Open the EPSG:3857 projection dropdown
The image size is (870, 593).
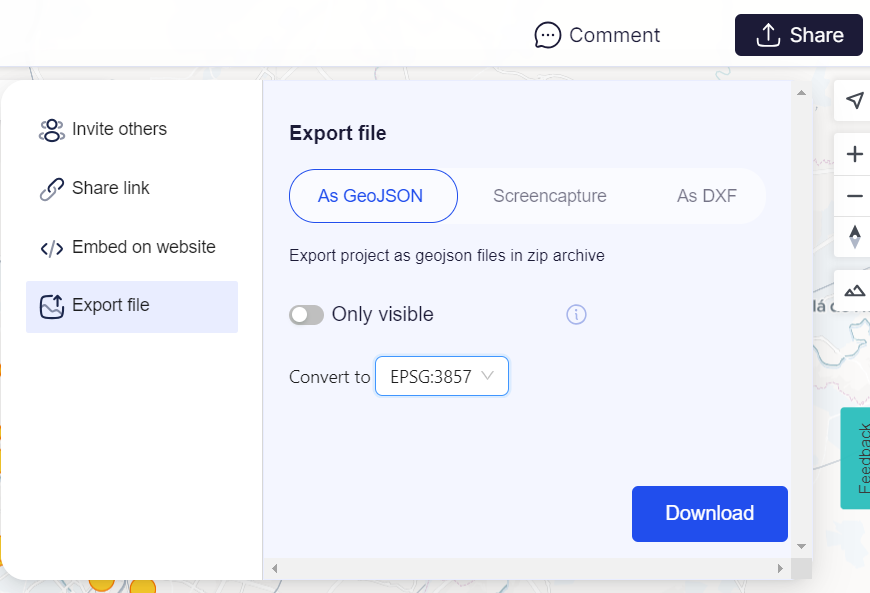(x=442, y=376)
